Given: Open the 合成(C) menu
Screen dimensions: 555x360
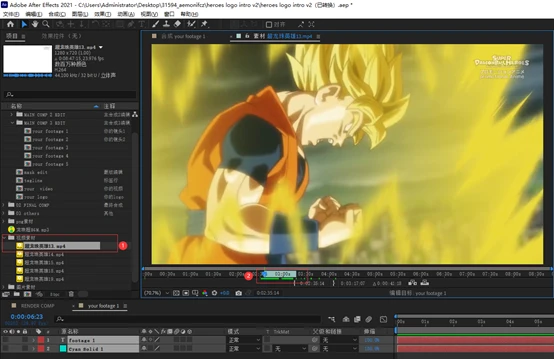Looking at the screenshot, I should click(x=57, y=14).
